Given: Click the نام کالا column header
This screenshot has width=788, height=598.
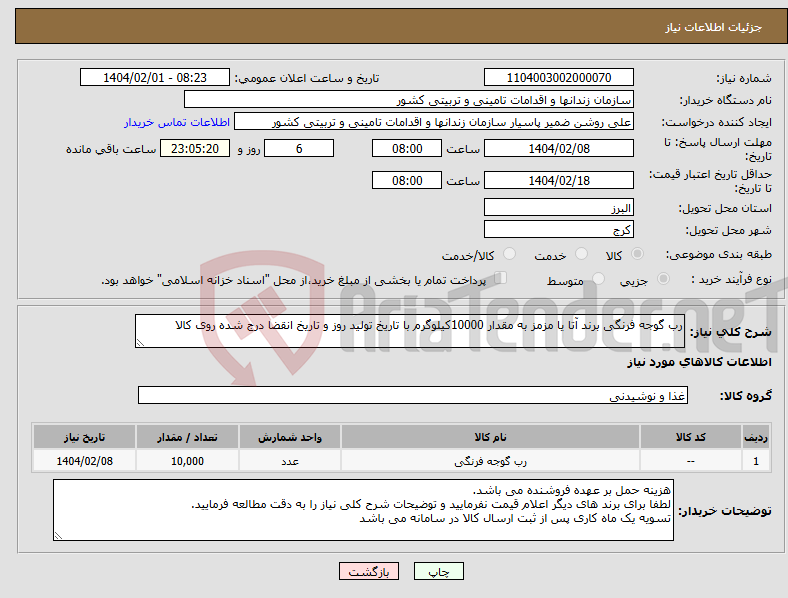Looking at the screenshot, I should pyautogui.click(x=490, y=437).
